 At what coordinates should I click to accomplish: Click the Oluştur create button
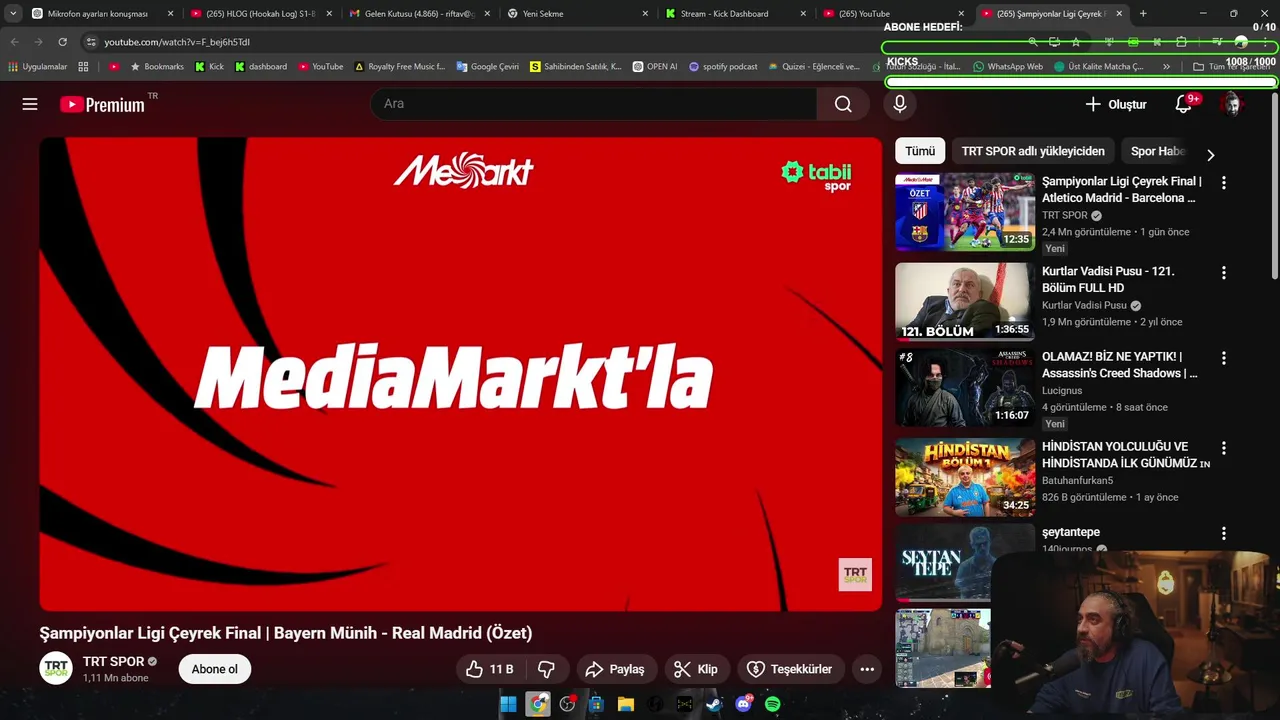(1116, 104)
